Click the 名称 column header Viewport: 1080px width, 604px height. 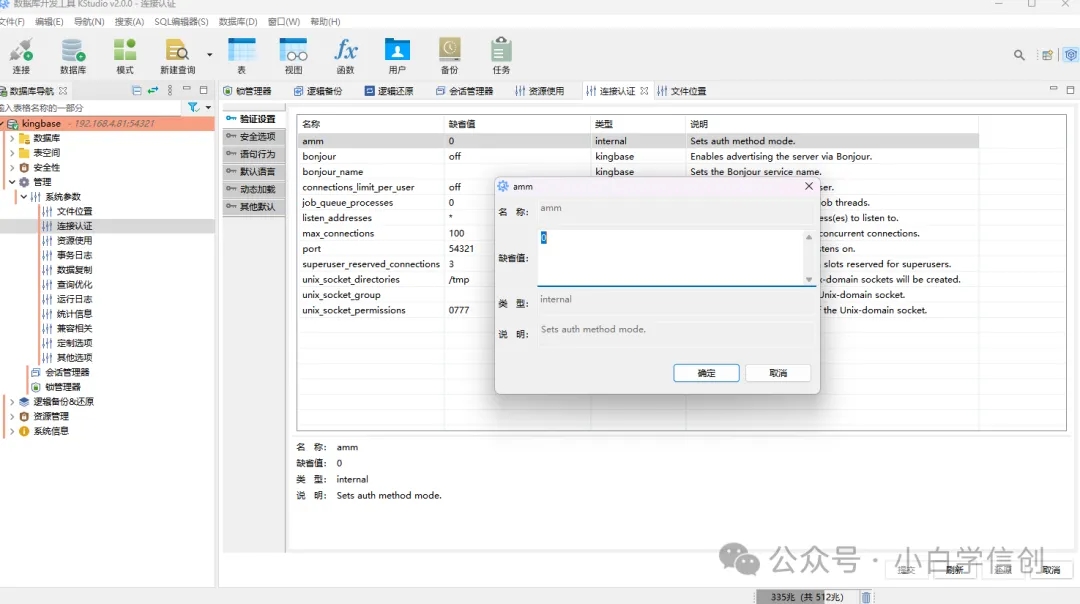371,124
